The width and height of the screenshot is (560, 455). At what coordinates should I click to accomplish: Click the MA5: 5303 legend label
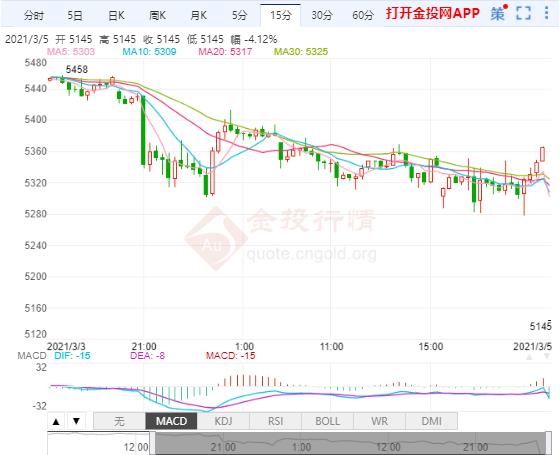[x=71, y=52]
